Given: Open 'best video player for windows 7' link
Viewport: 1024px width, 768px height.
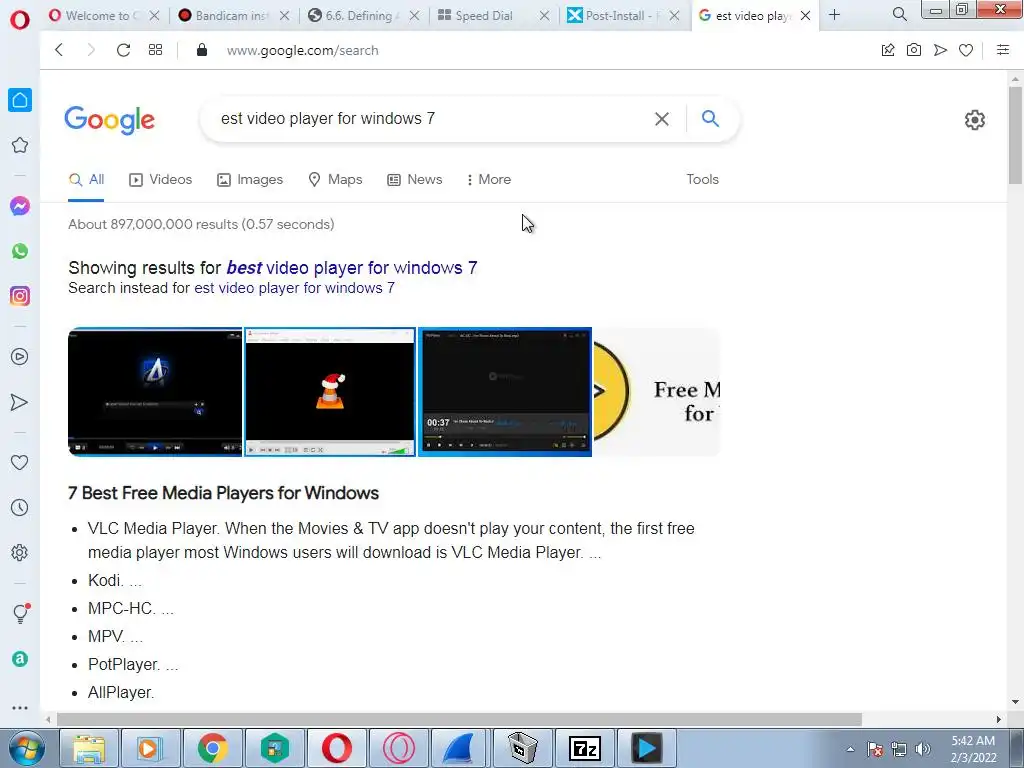Looking at the screenshot, I should pos(352,268).
